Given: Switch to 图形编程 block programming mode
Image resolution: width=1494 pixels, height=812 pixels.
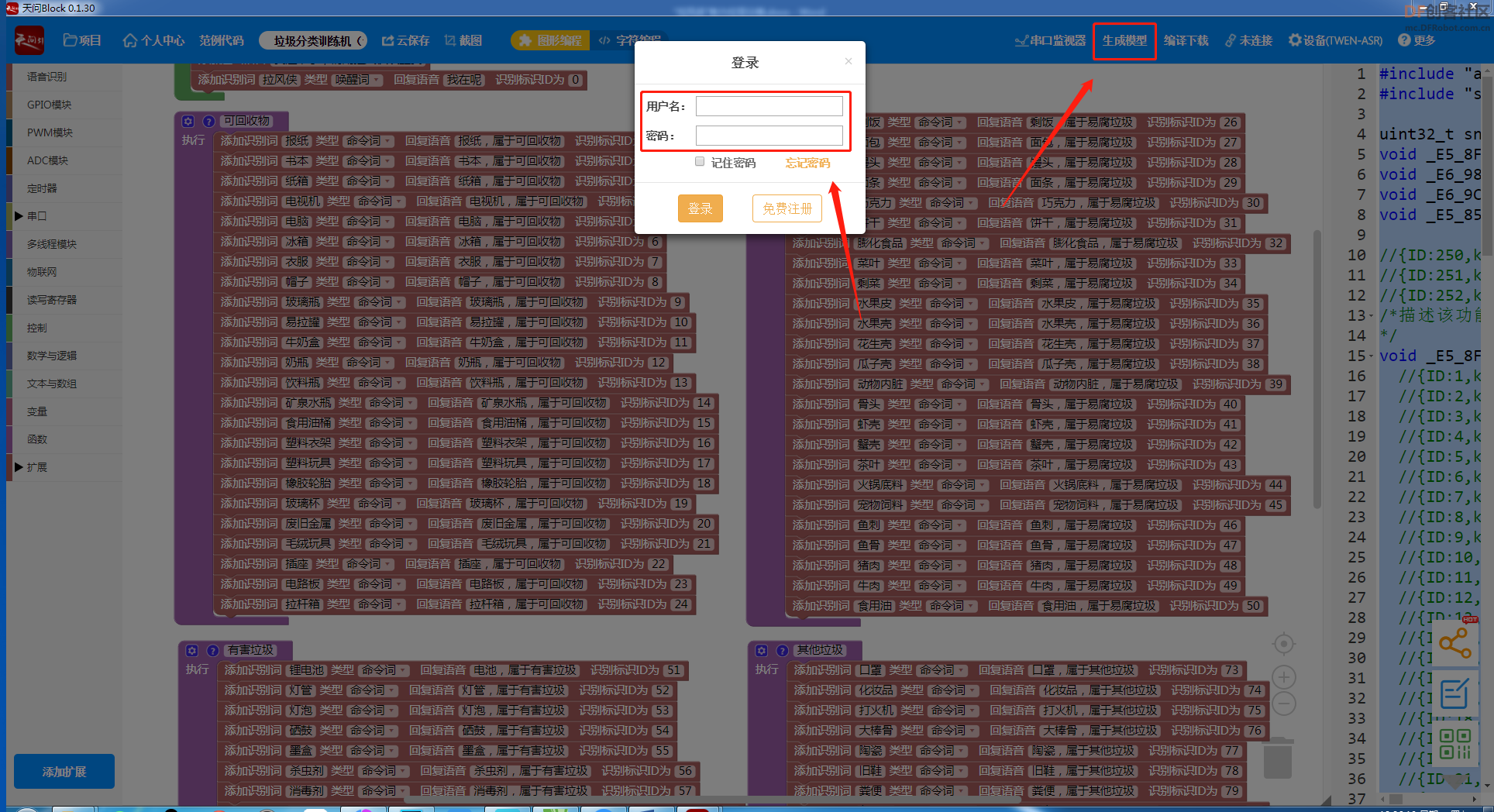Looking at the screenshot, I should click(550, 40).
